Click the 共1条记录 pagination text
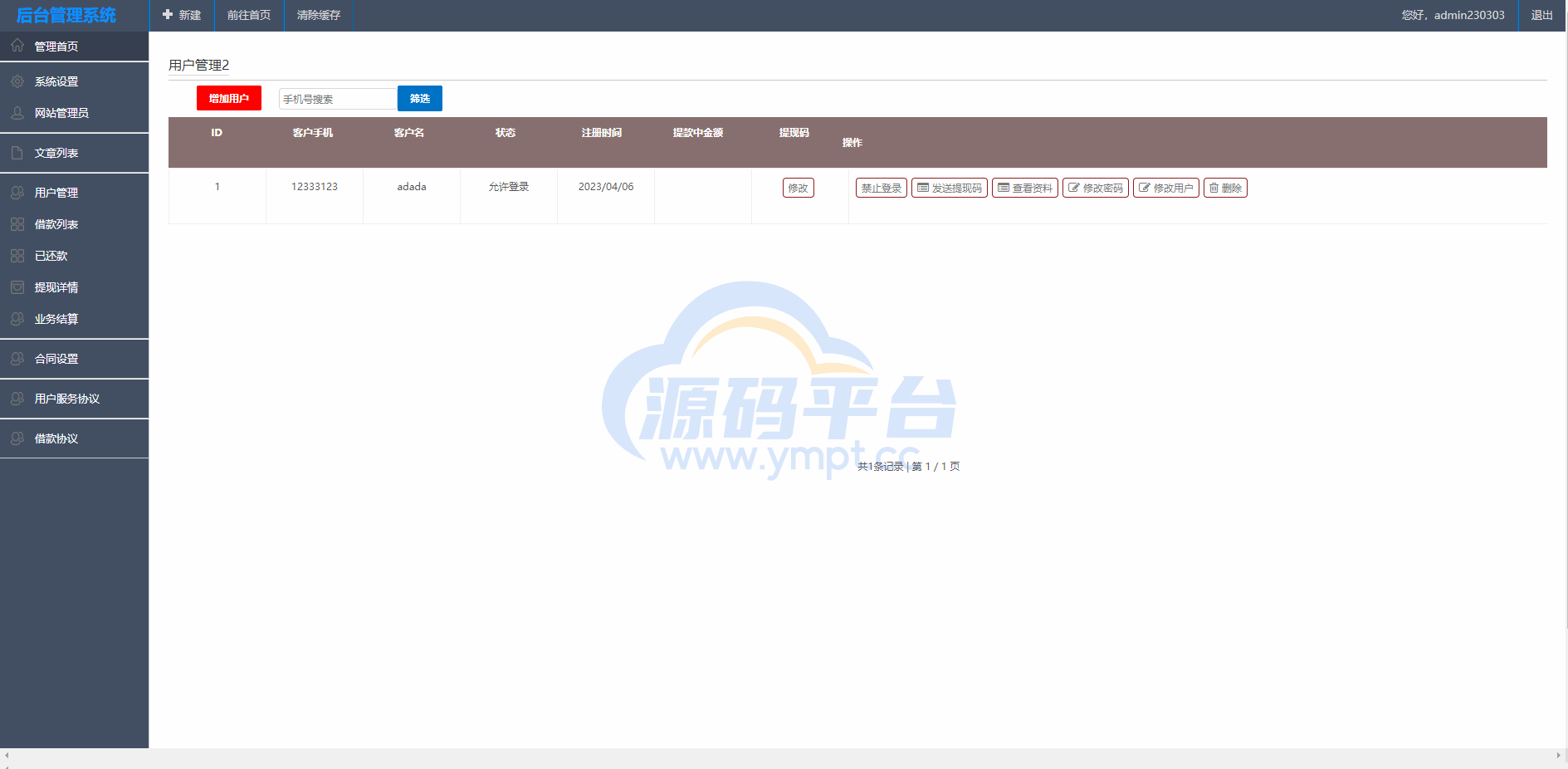 click(x=881, y=467)
